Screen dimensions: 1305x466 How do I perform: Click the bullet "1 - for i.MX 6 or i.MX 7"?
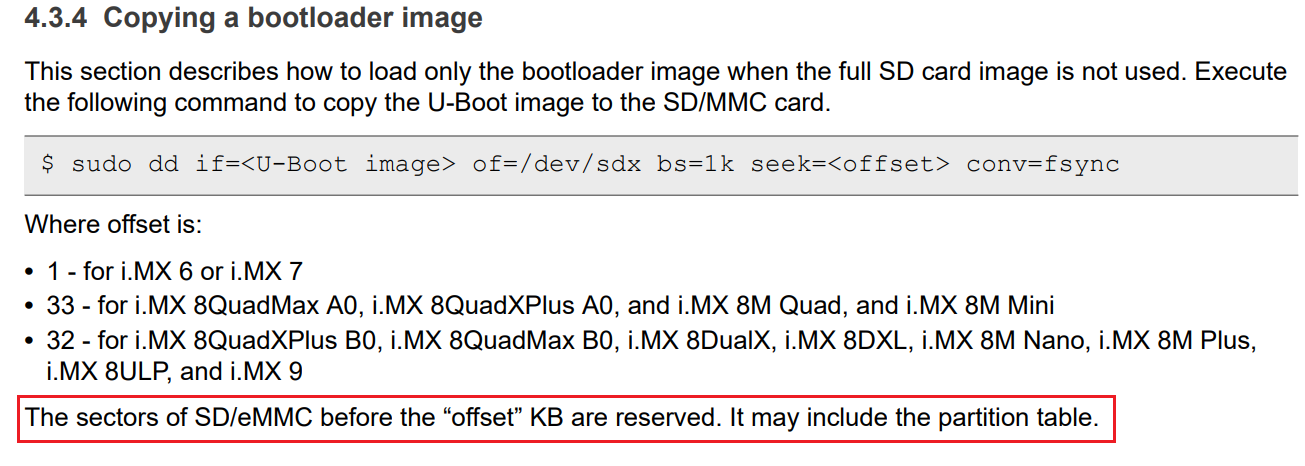(174, 270)
